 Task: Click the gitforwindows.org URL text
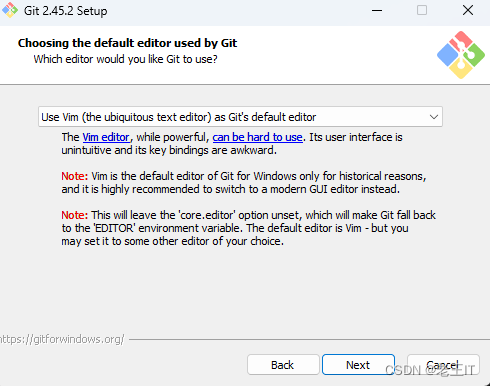click(x=62, y=339)
